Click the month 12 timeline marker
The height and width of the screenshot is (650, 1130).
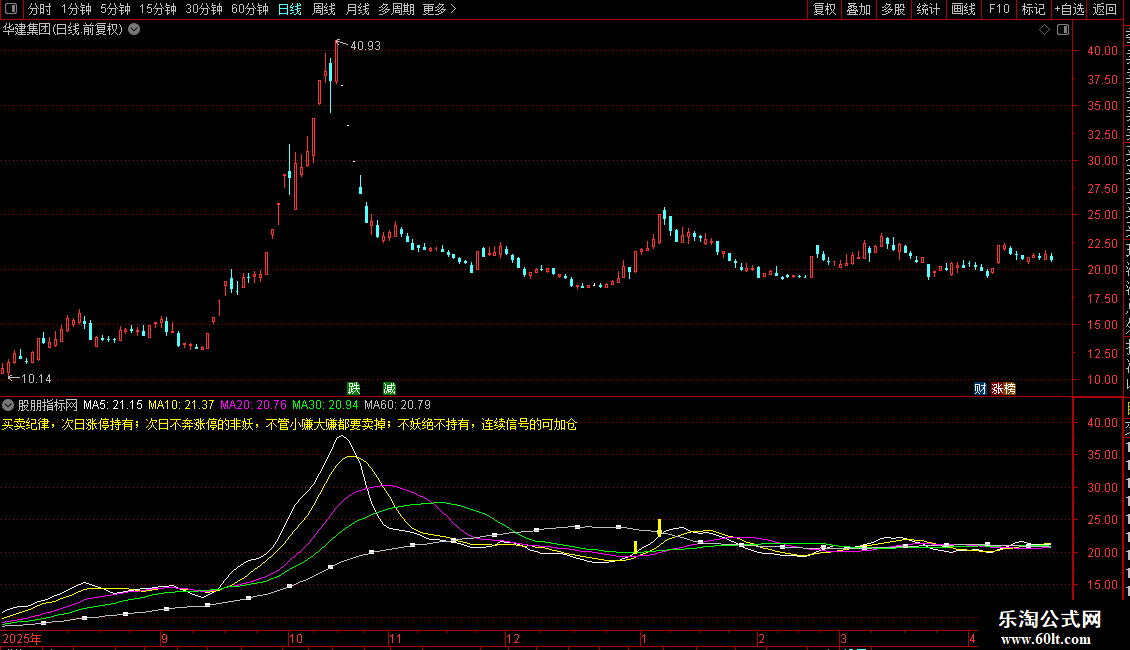pos(512,638)
